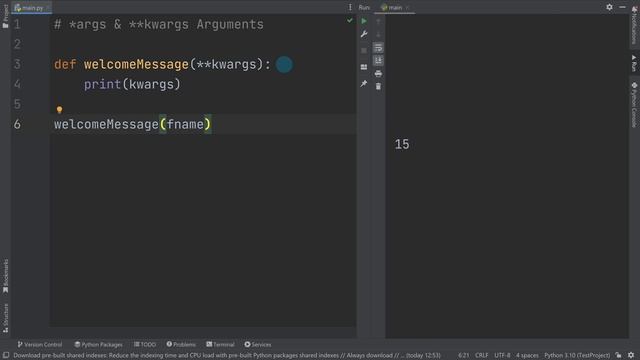Click fname argument on line 6
Image resolution: width=640 pixels, height=360 pixels.
(x=185, y=124)
